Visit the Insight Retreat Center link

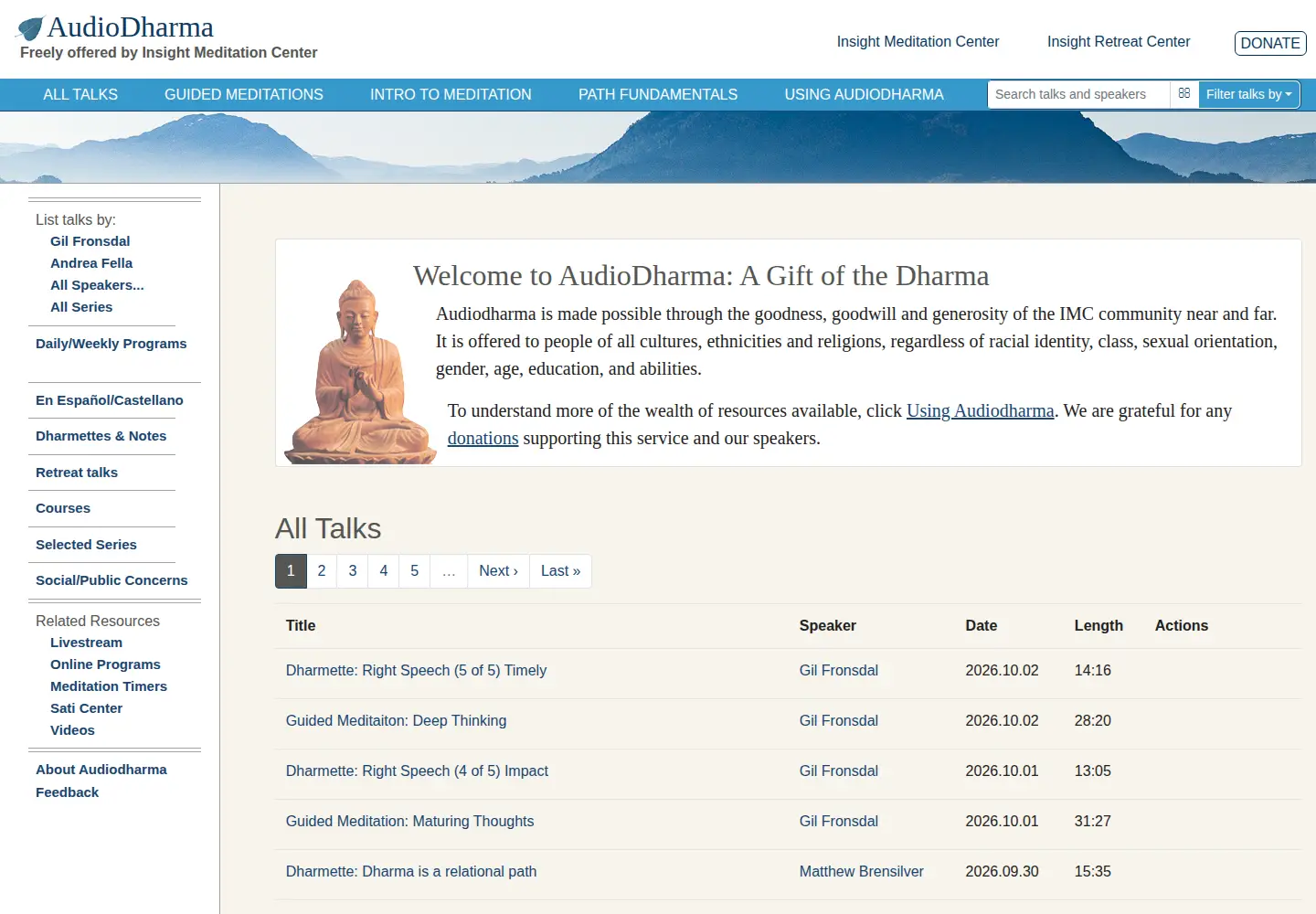(x=1119, y=41)
